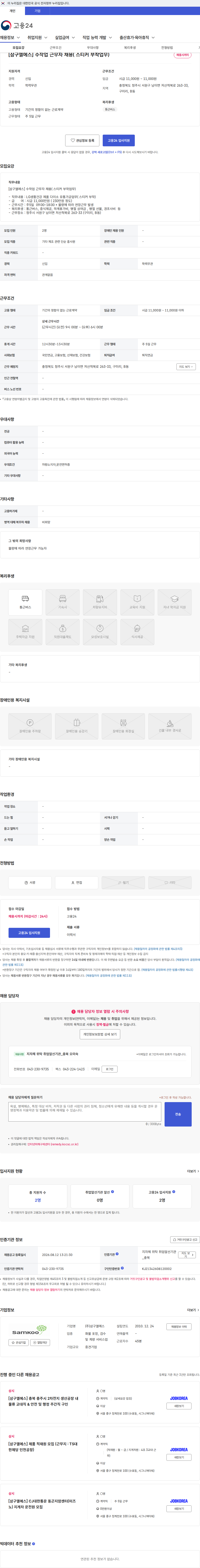Switch to the 전형방법 section tab
The width and height of the screenshot is (200, 1568).
167,47
